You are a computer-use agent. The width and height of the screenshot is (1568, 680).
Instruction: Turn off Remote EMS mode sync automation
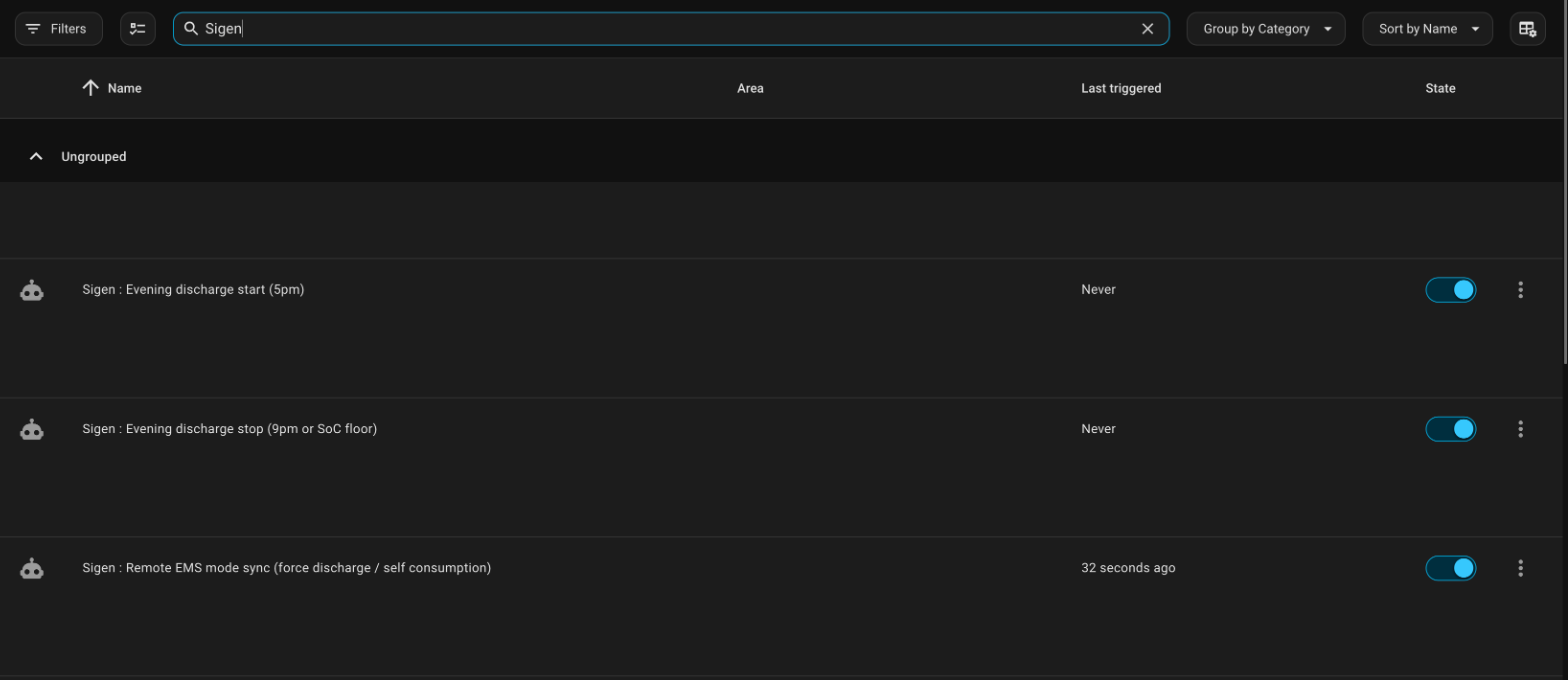pyautogui.click(x=1450, y=568)
